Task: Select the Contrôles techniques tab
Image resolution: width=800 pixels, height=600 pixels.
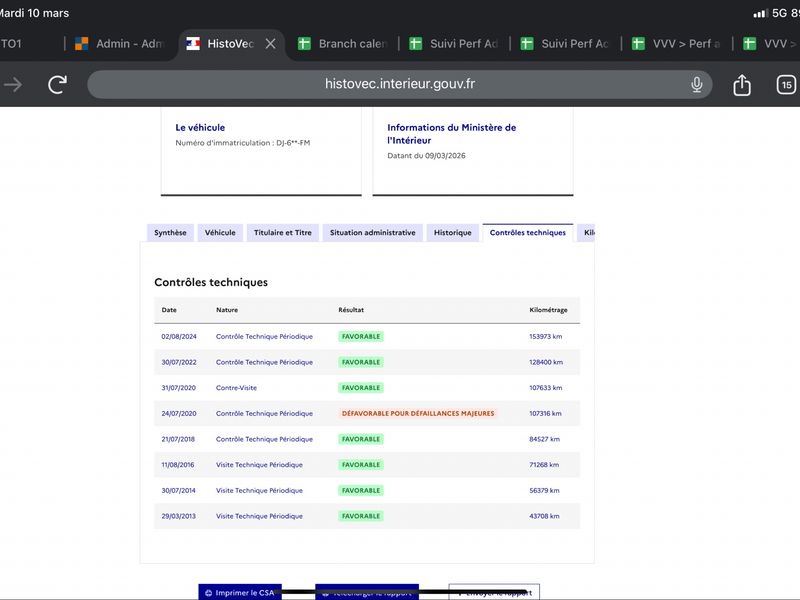Action: [x=528, y=233]
